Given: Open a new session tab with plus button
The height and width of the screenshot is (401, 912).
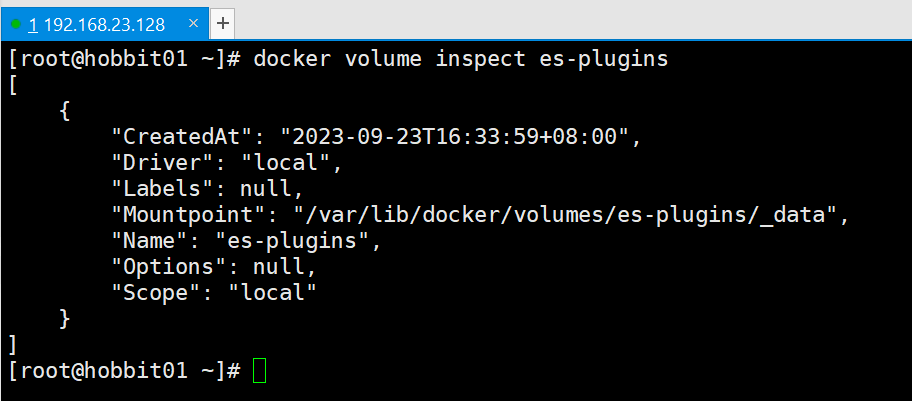Looking at the screenshot, I should click(223, 22).
